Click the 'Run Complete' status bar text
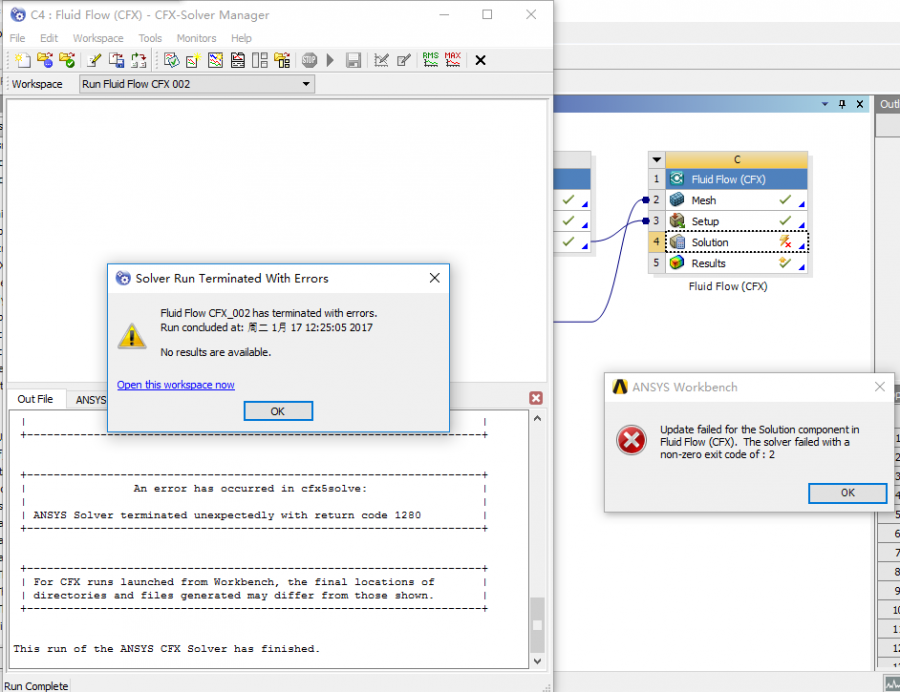The image size is (900, 692). pos(36,686)
